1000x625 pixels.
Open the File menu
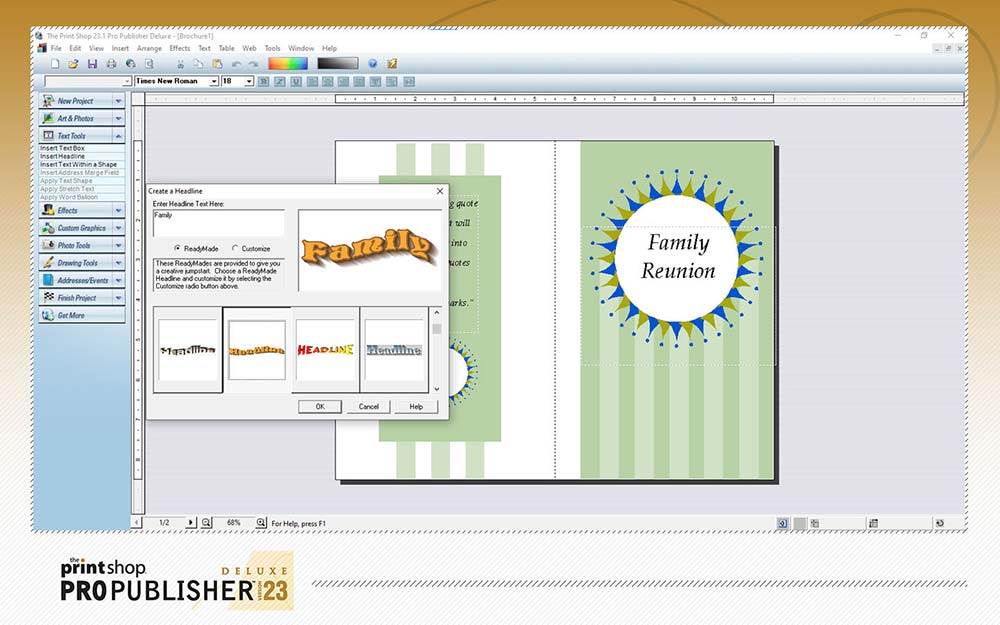56,48
